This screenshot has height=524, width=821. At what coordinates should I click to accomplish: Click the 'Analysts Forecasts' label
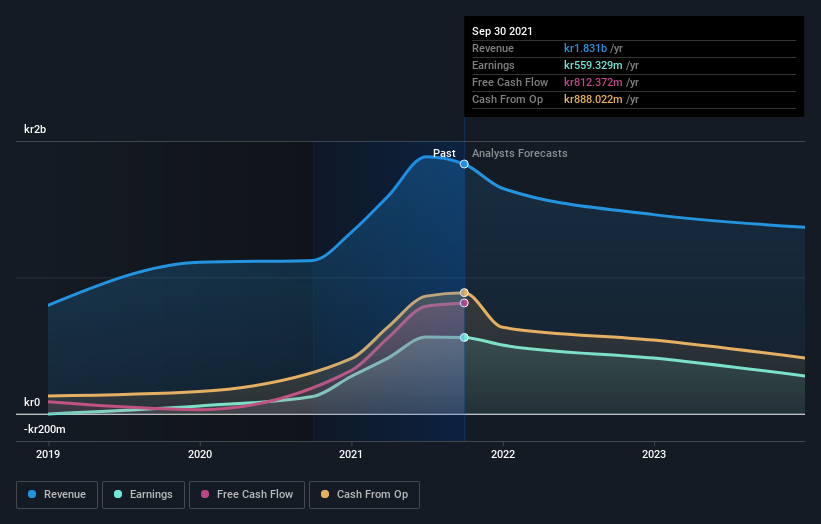[519, 153]
